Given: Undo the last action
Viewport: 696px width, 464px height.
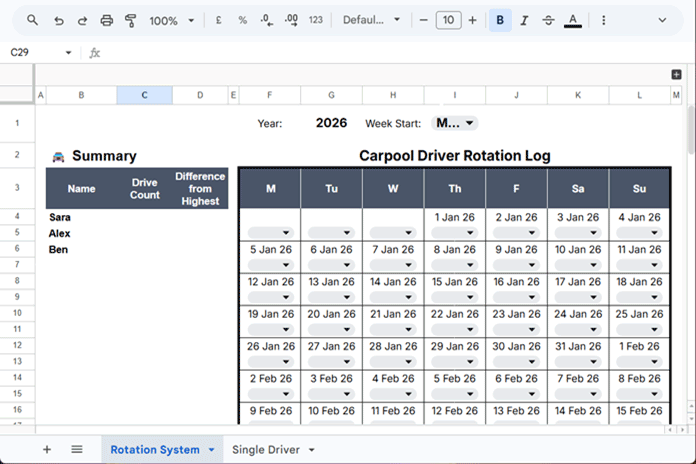Looking at the screenshot, I should coord(59,20).
